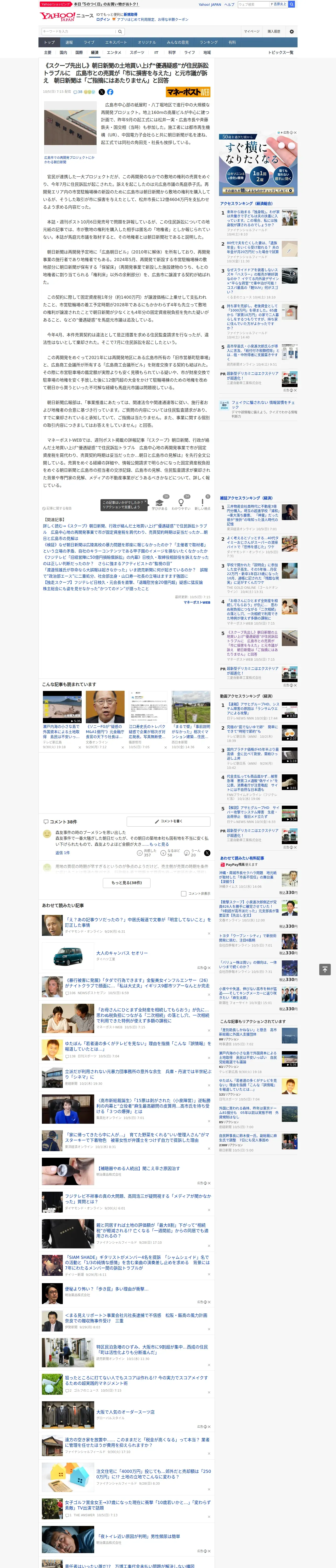
Task: Click the なるほど reaction with 58
Action: [x=170, y=853]
